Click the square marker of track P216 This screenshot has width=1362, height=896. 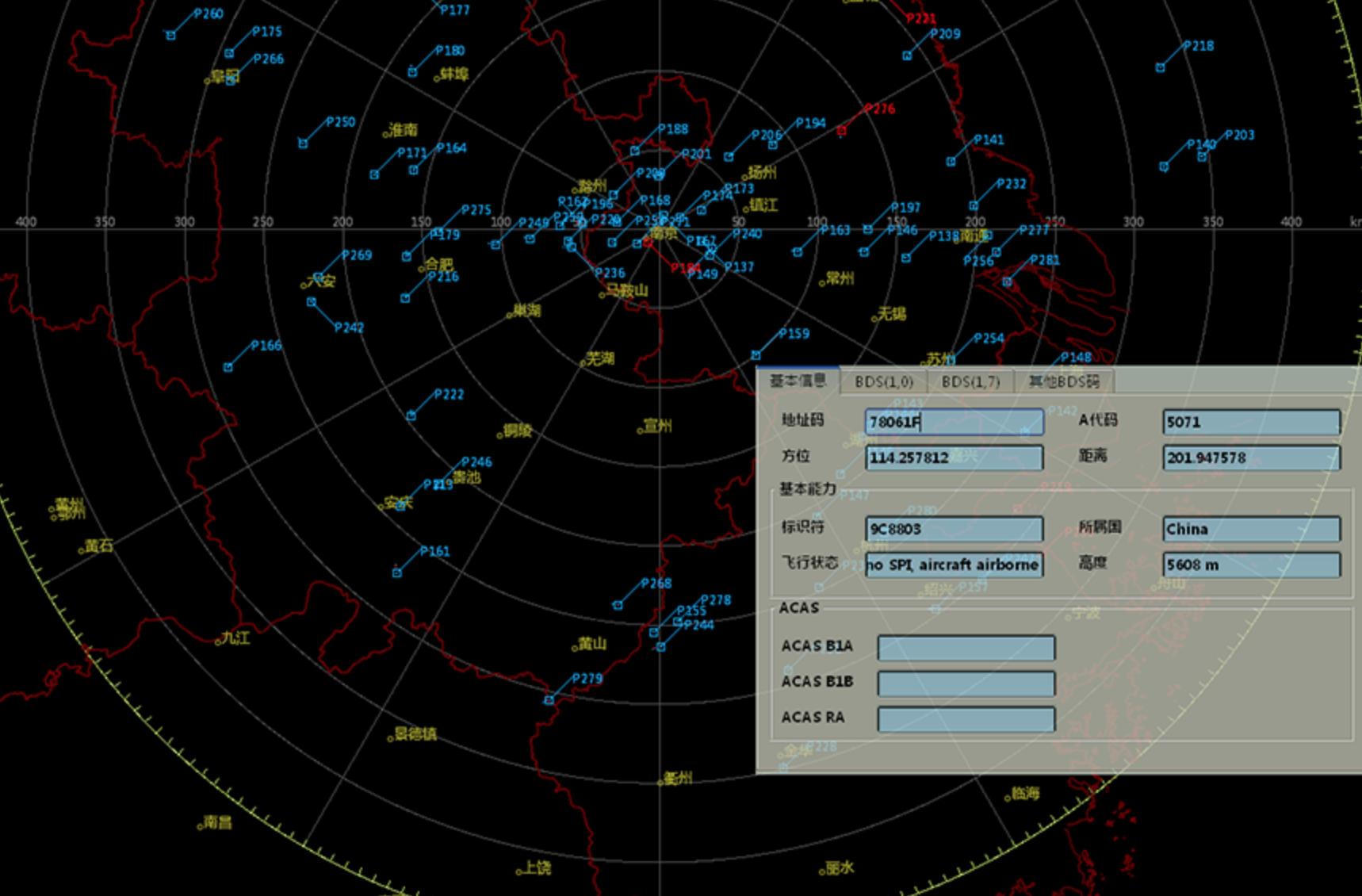click(x=405, y=298)
